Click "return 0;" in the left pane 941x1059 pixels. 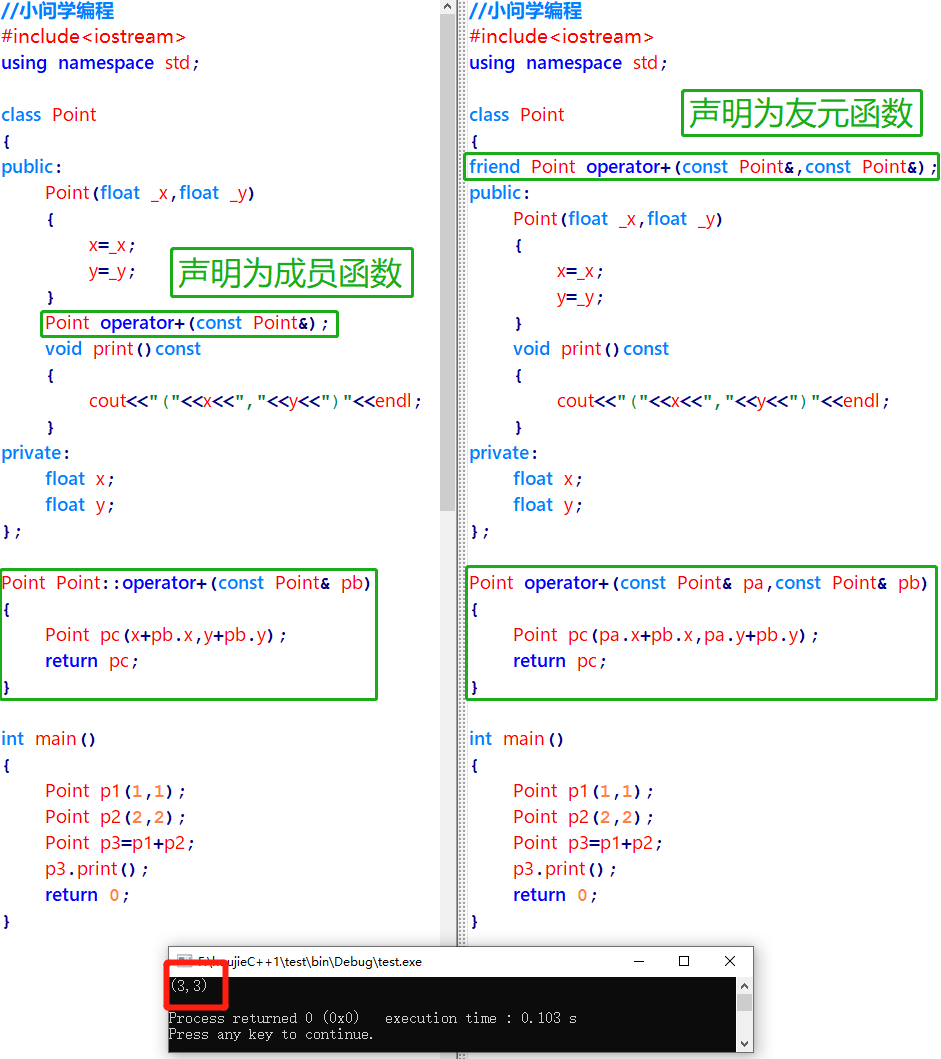[86, 895]
